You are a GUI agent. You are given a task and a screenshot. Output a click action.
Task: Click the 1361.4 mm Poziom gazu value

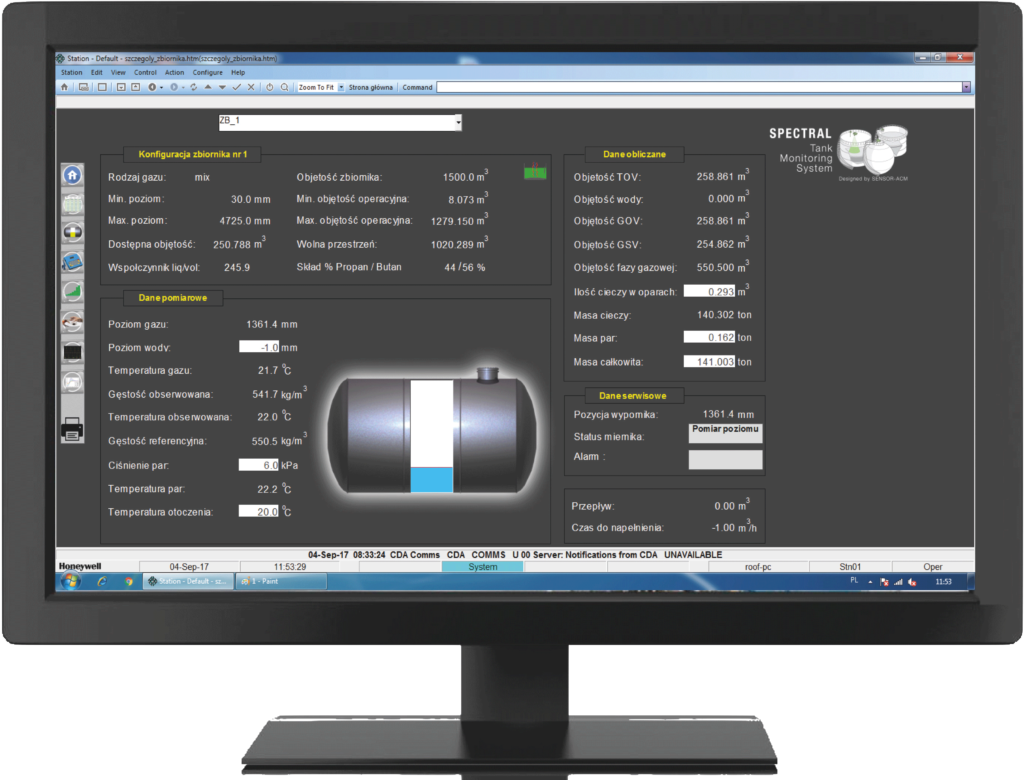272,324
